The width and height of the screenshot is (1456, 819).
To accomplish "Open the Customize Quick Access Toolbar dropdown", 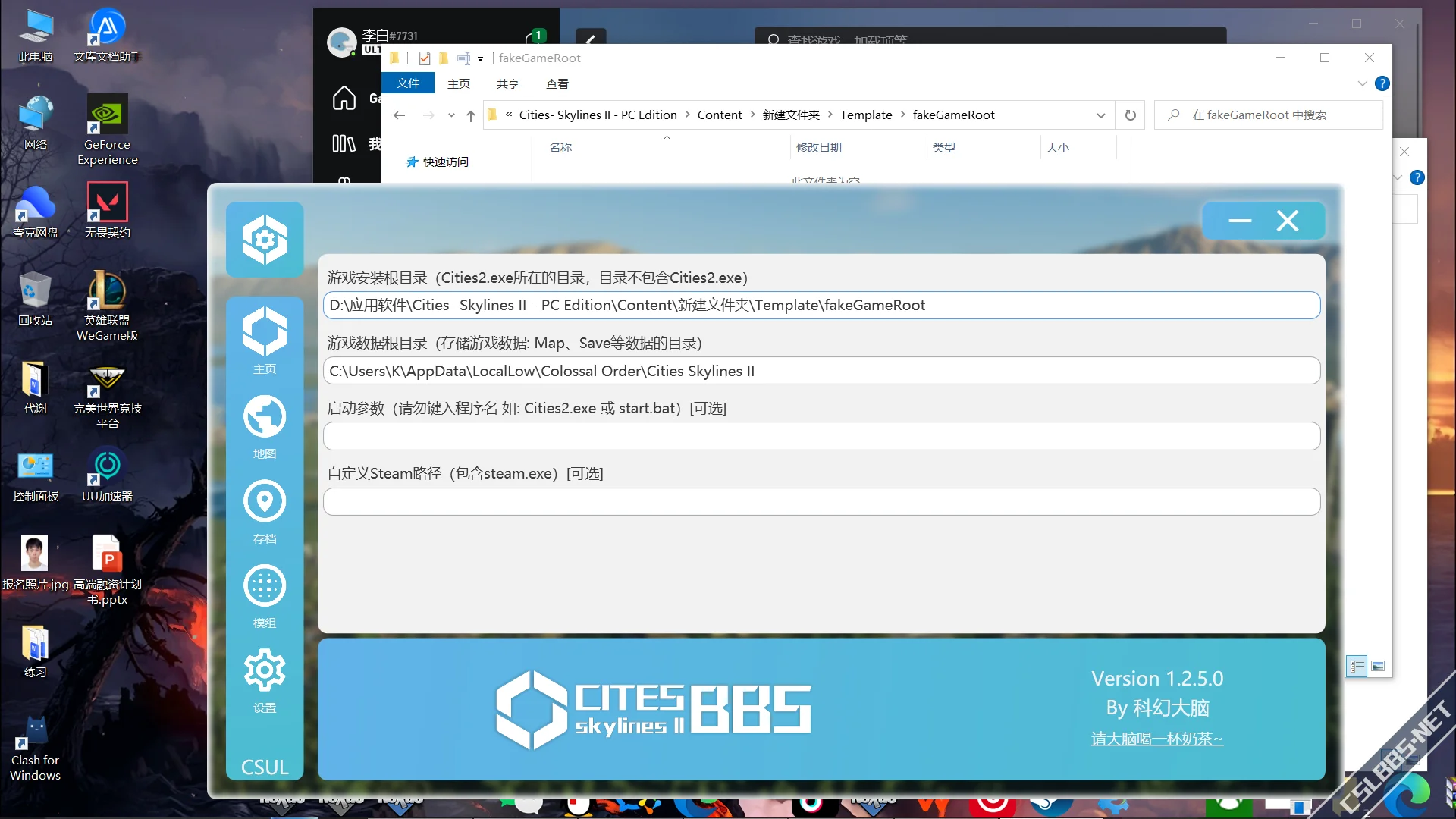I will click(480, 58).
